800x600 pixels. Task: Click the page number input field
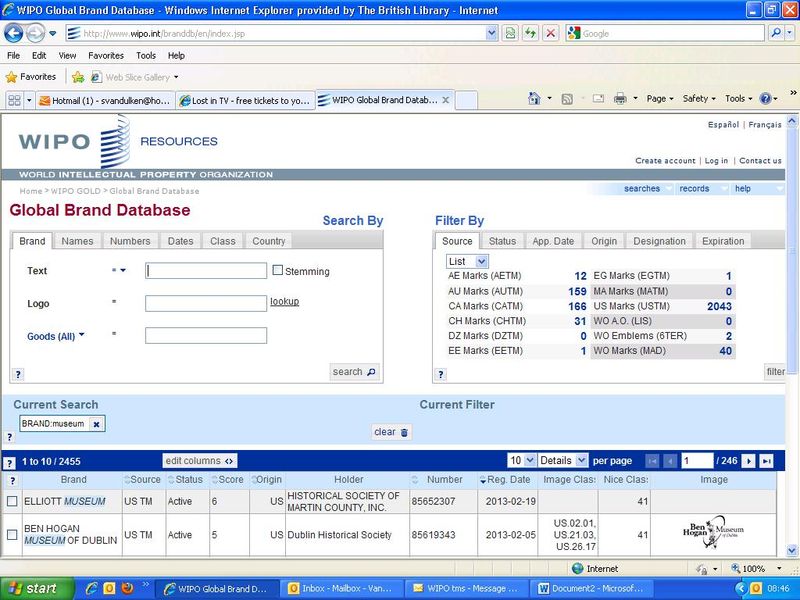pos(696,461)
